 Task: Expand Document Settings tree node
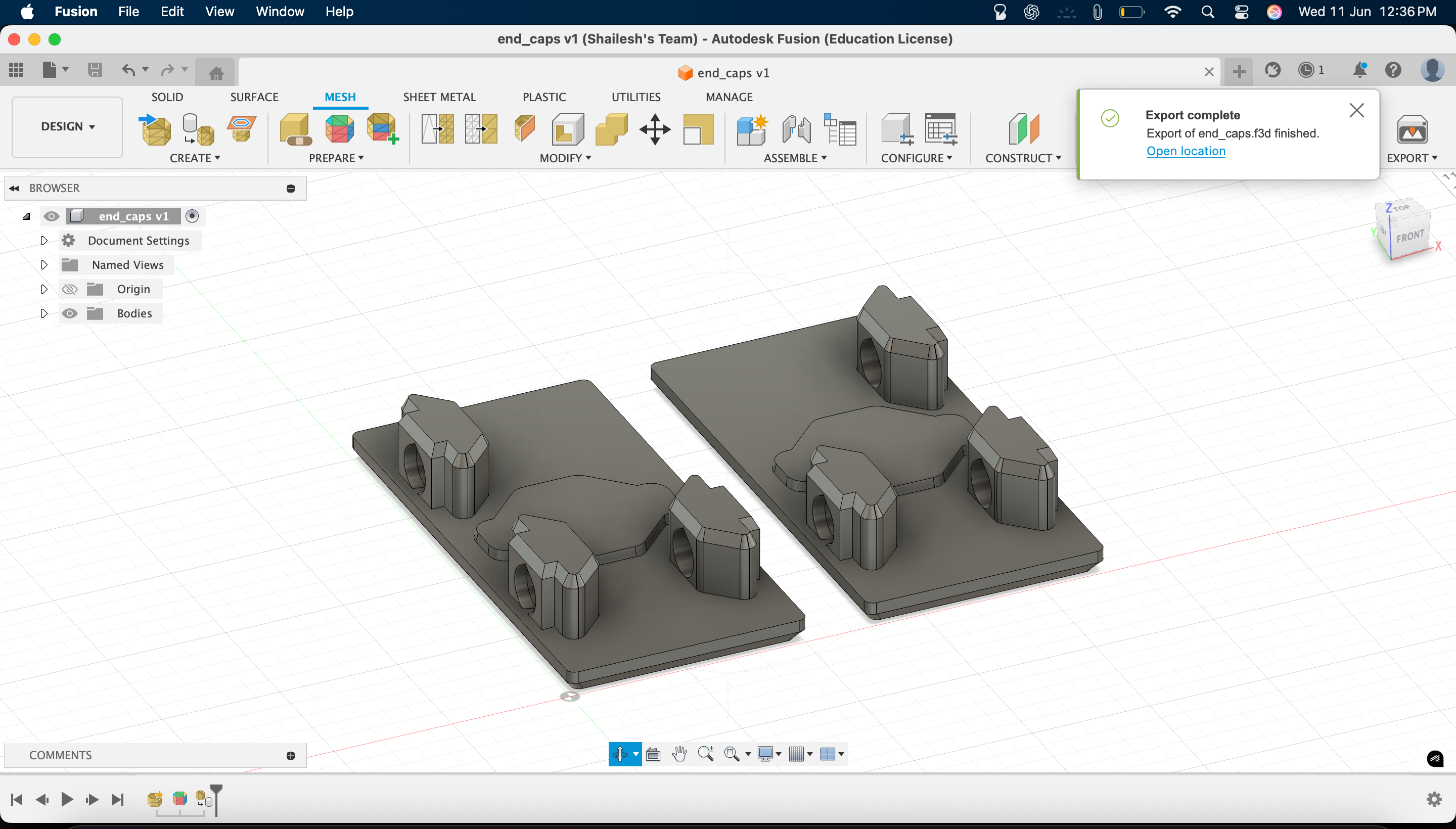click(x=44, y=241)
